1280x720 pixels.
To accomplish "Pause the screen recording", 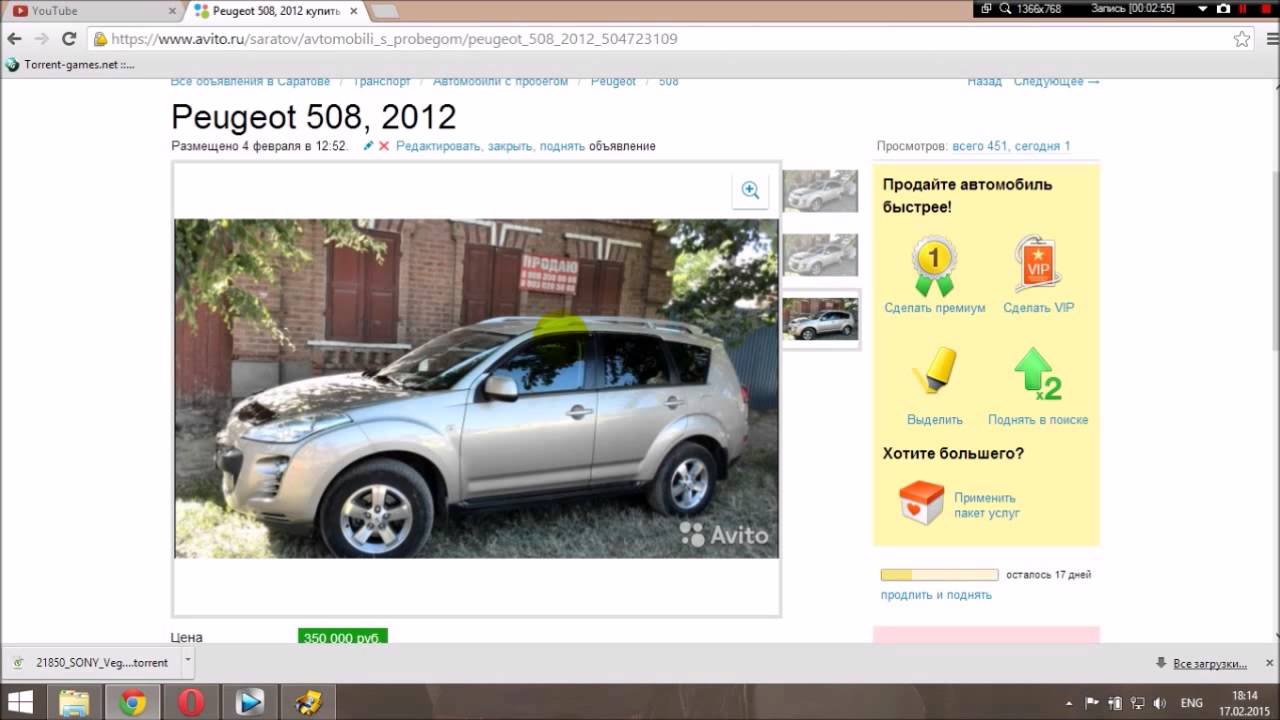I will [x=1243, y=9].
